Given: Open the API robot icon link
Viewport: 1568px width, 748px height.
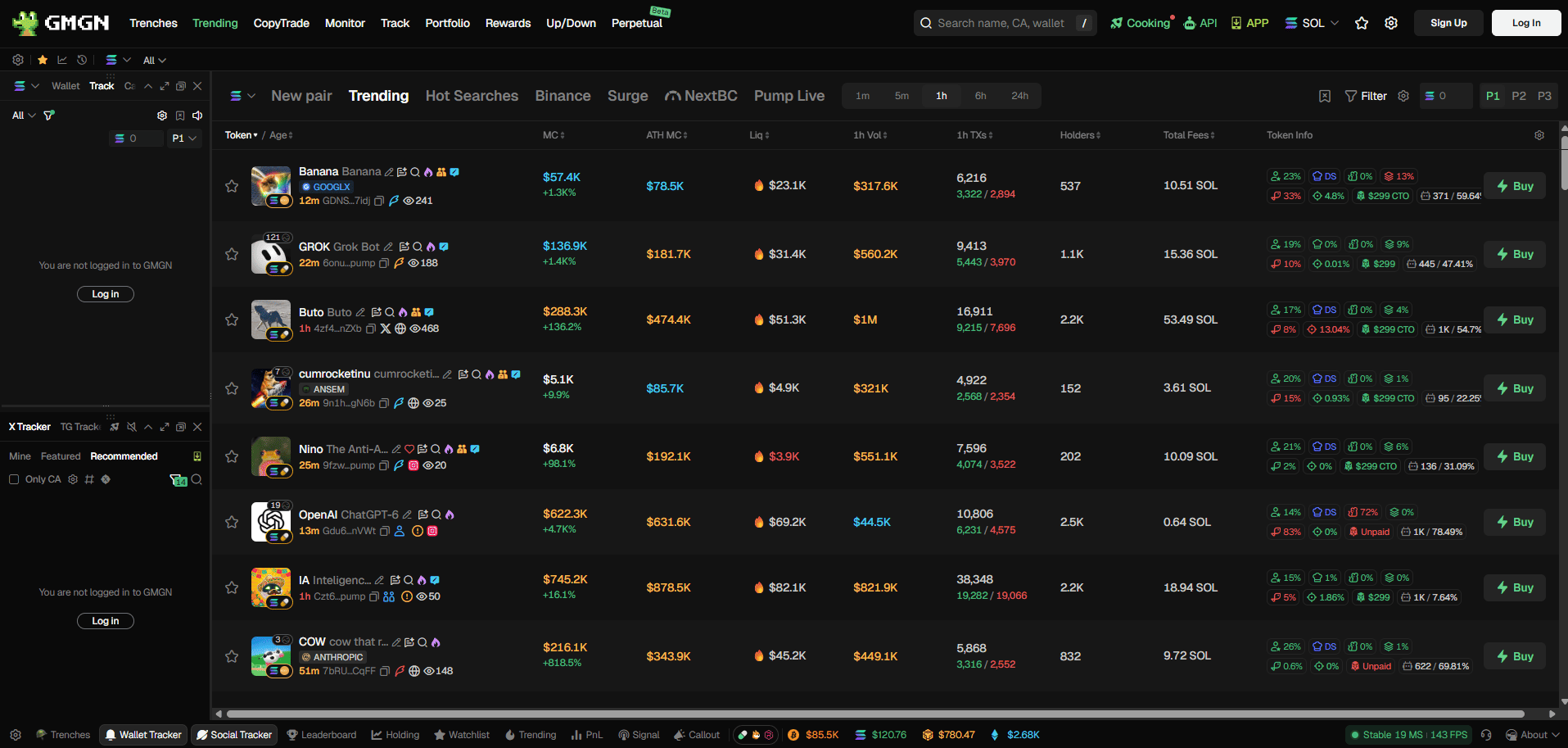Looking at the screenshot, I should click(x=1200, y=23).
